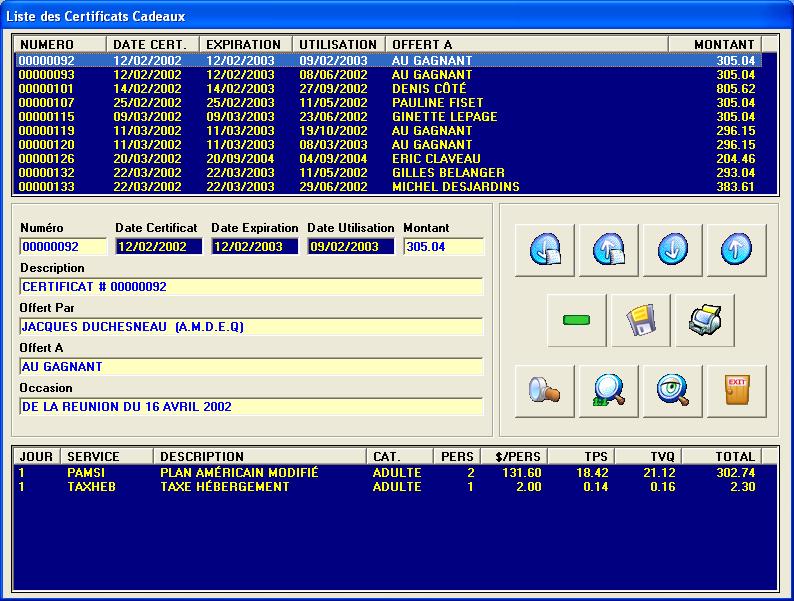Click the MONTANT column header in certificate list
The width and height of the screenshot is (794, 601).
[714, 45]
